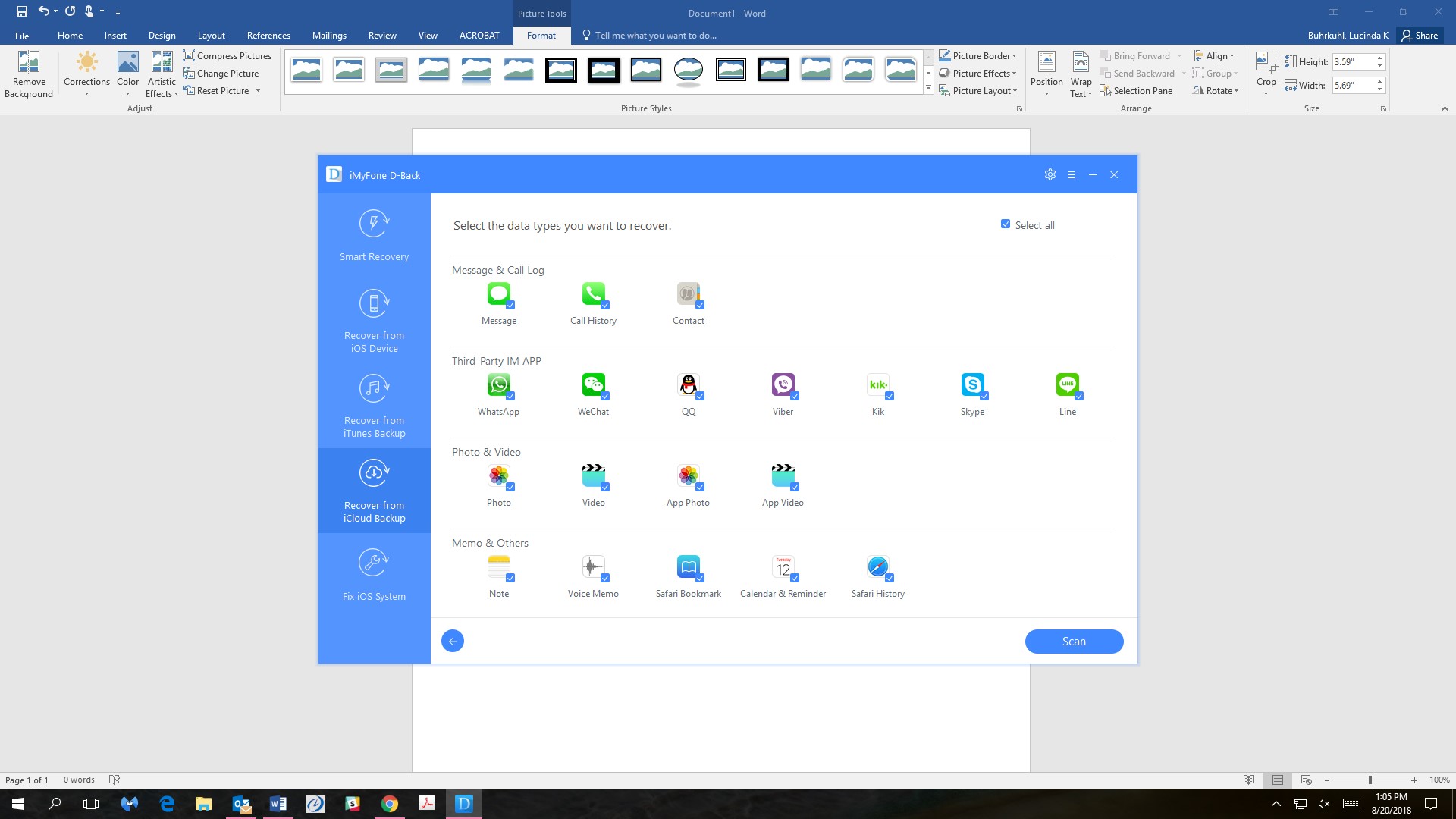Select Recover from iTunes Backup mode
The height and width of the screenshot is (819, 1456).
point(374,406)
